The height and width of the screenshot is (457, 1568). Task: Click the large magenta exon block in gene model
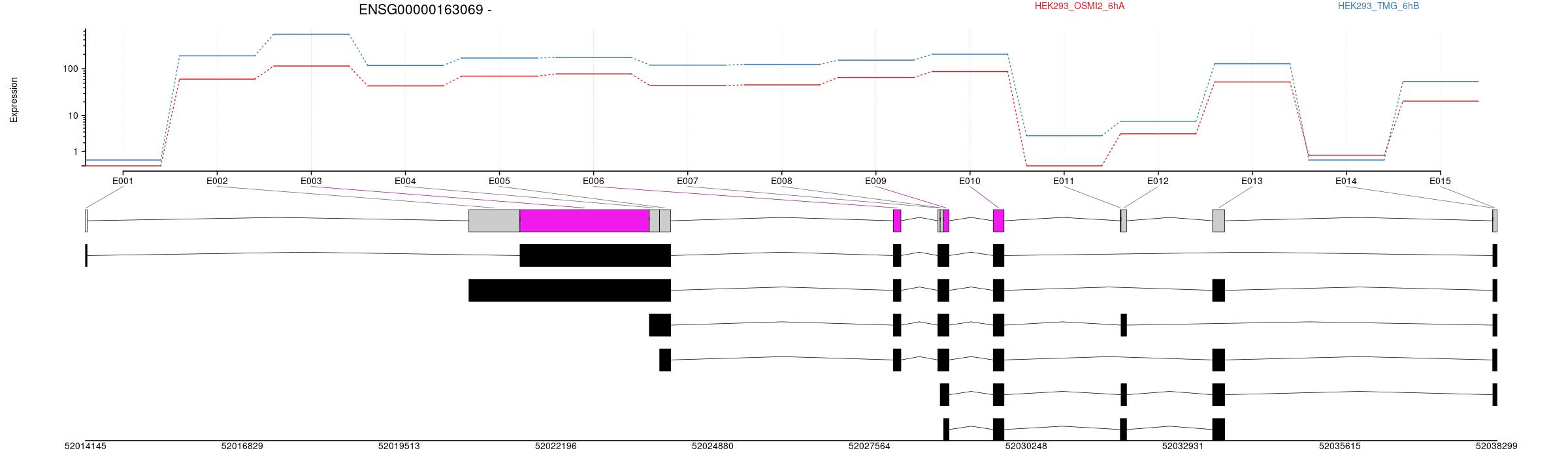585,221
